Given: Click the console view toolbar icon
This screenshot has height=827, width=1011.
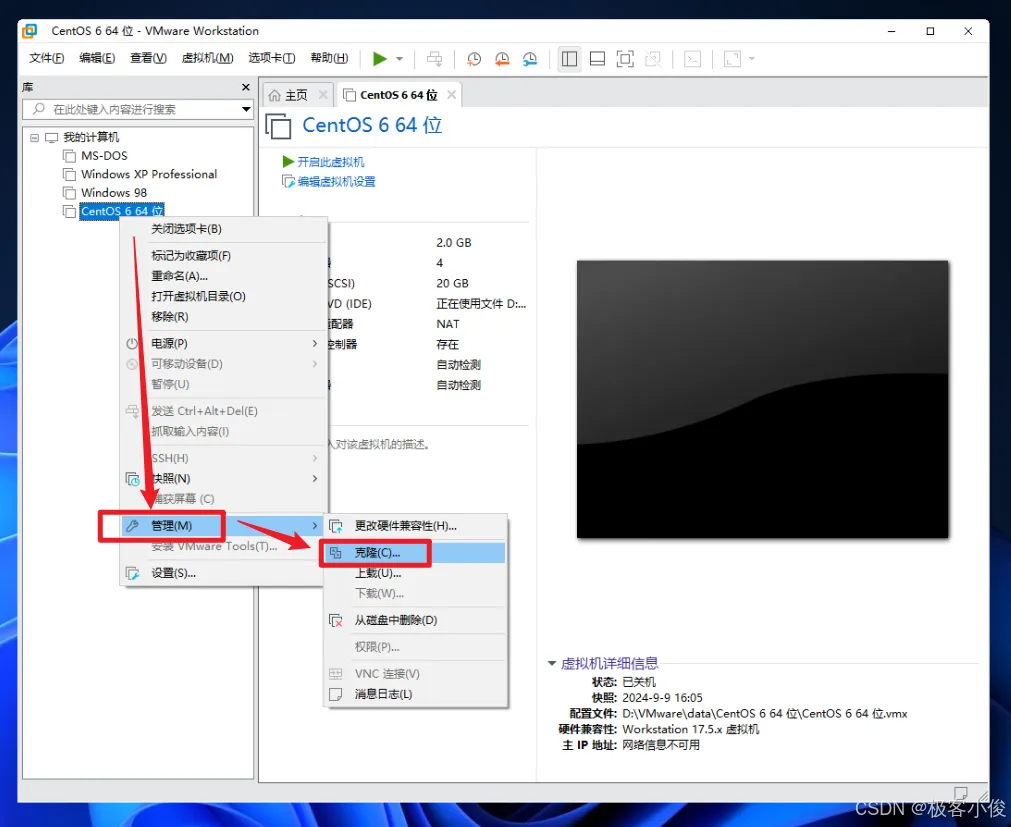Looking at the screenshot, I should click(x=692, y=59).
